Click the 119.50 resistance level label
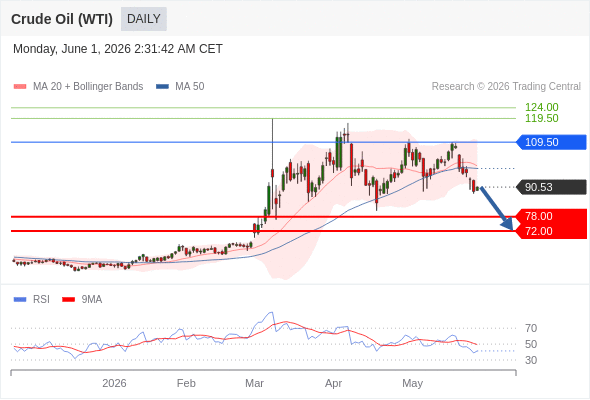Screen dimensions: 590x400 click(x=541, y=118)
